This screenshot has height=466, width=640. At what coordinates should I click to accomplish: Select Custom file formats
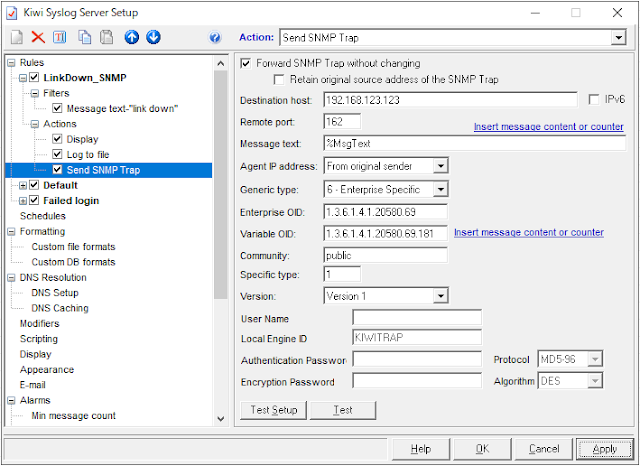tap(73, 246)
